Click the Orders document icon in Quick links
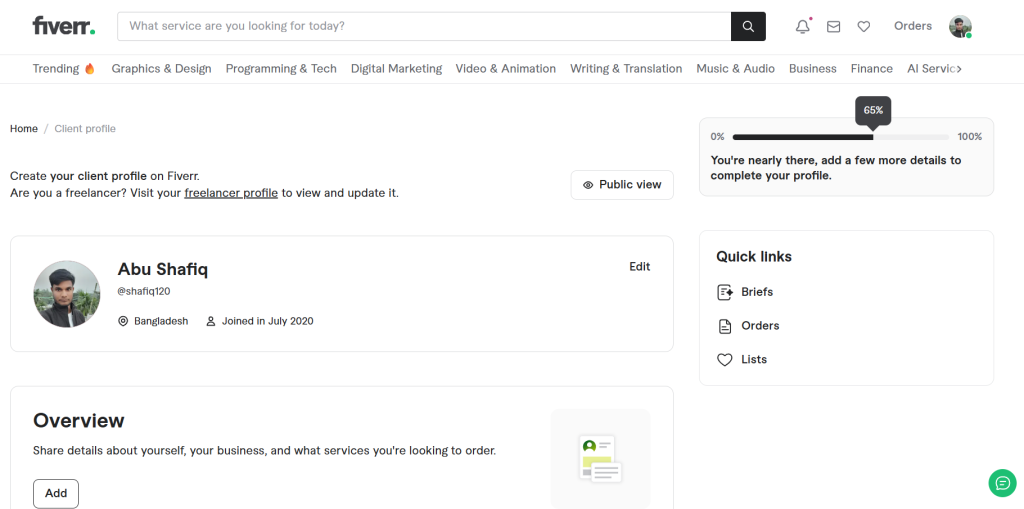 725,326
